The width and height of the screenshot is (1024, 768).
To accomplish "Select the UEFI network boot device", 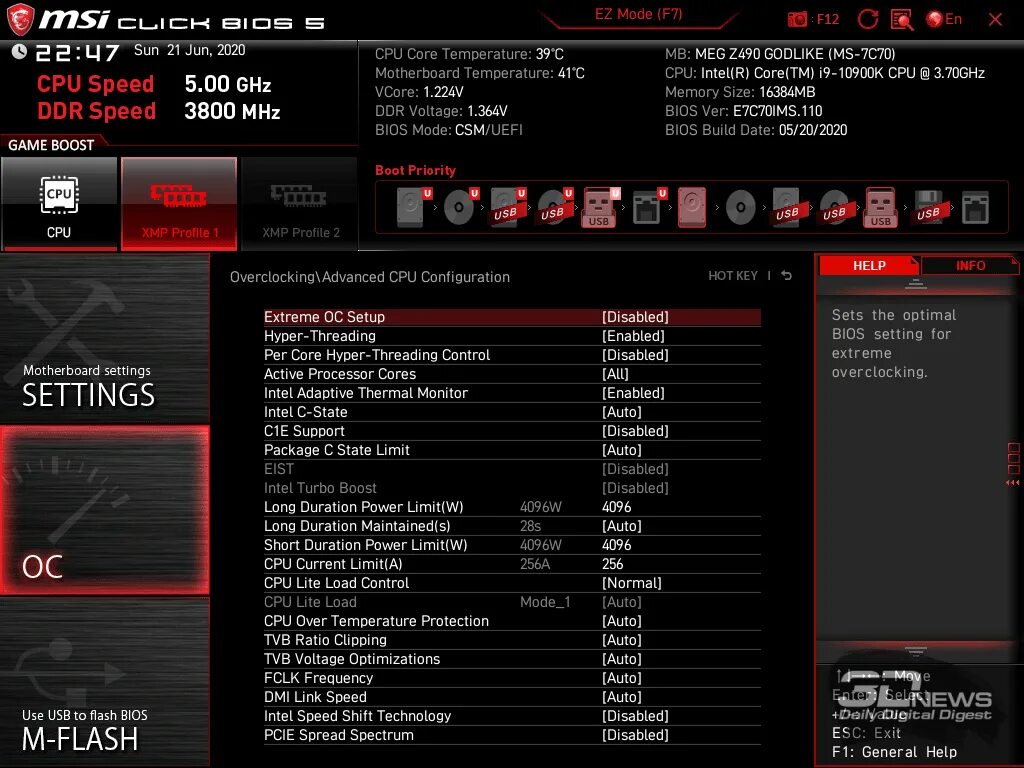I will pyautogui.click(x=648, y=208).
